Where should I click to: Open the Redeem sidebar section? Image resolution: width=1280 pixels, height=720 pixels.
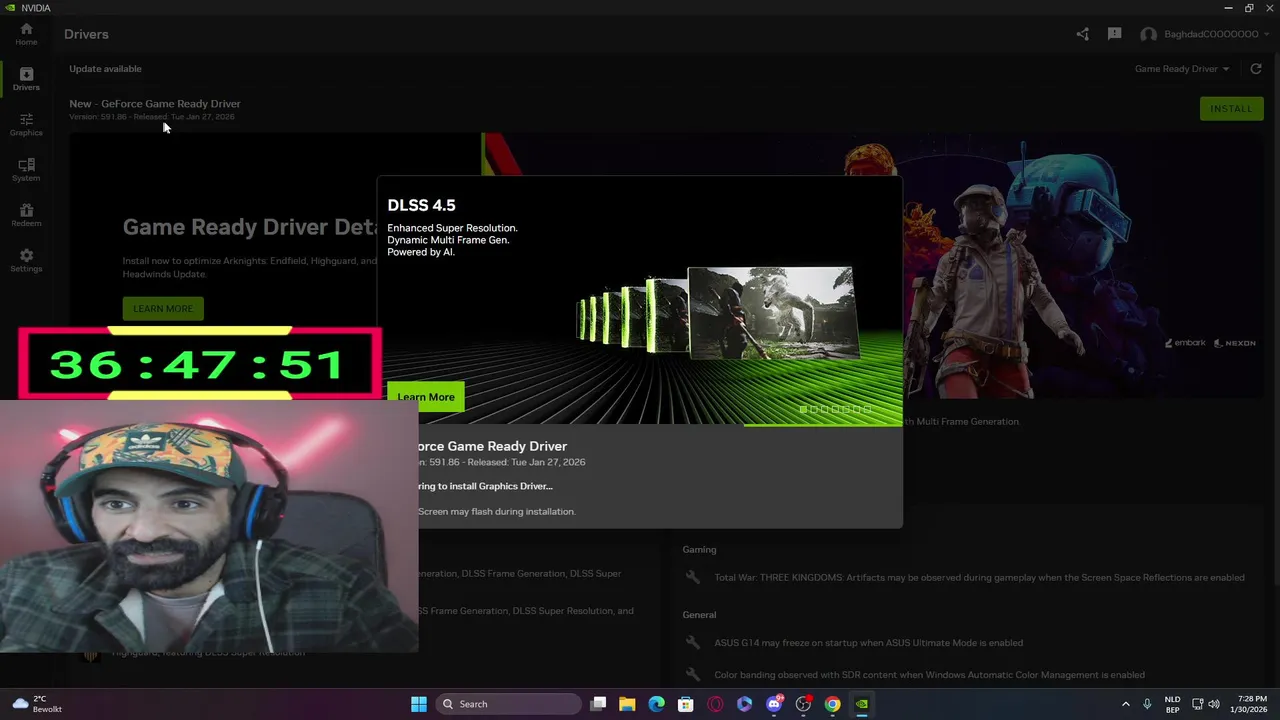point(26,215)
